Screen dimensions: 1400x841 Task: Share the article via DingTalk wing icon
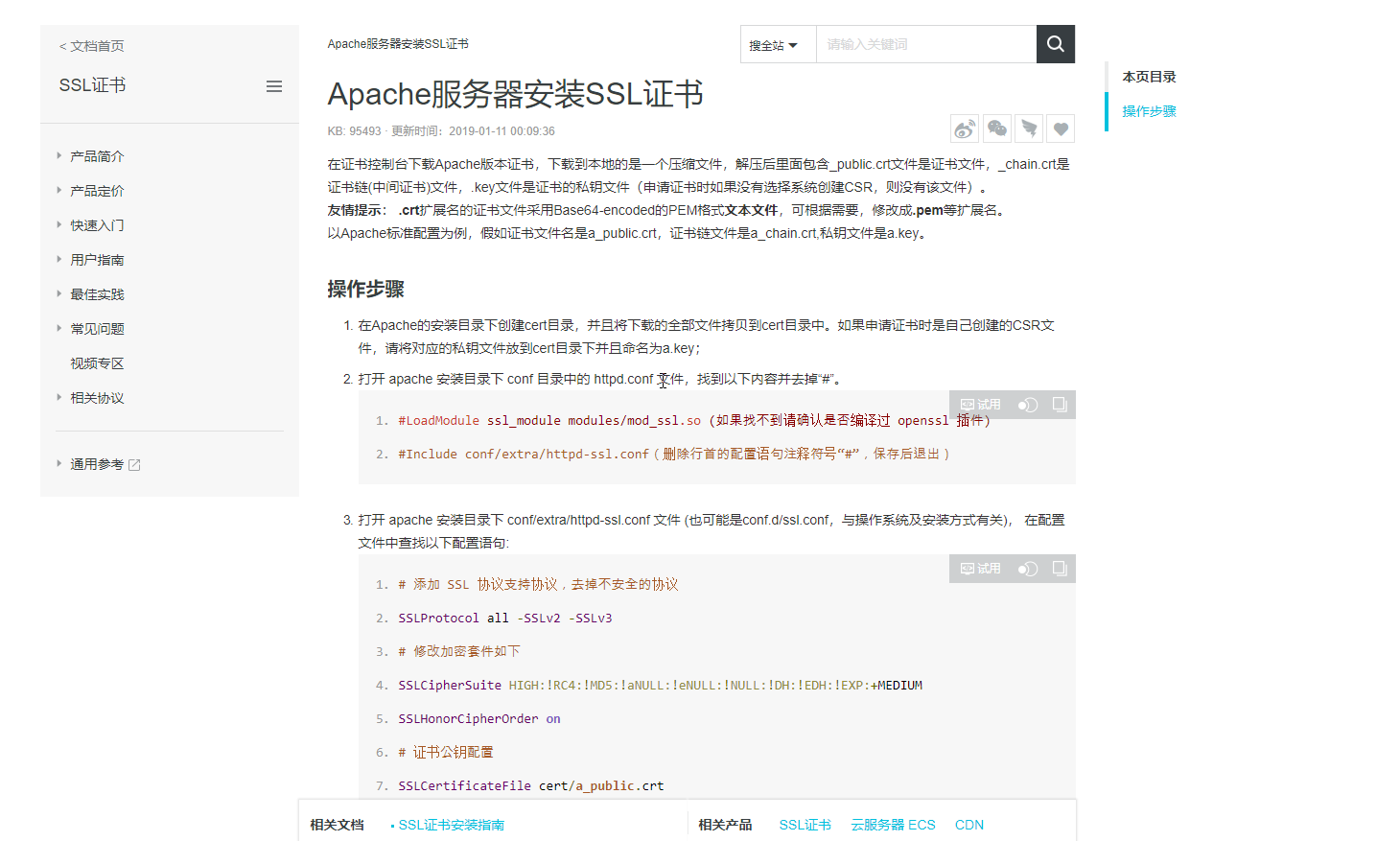(1029, 128)
